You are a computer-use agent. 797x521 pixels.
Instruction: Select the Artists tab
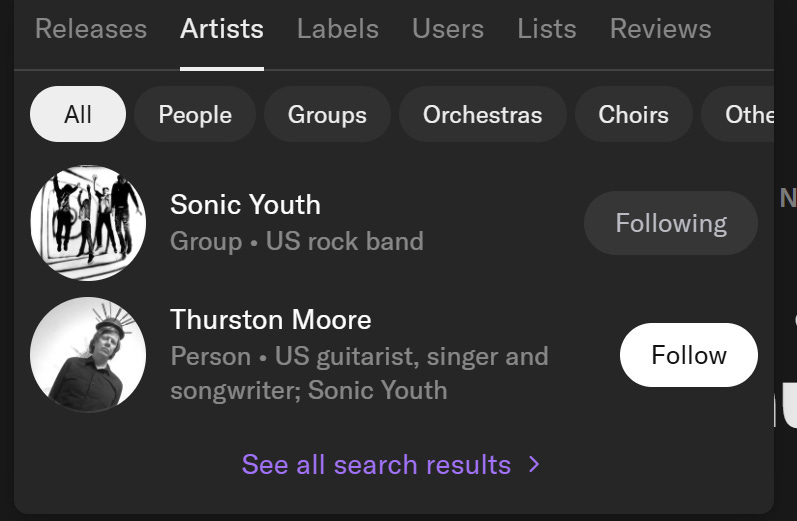point(221,29)
